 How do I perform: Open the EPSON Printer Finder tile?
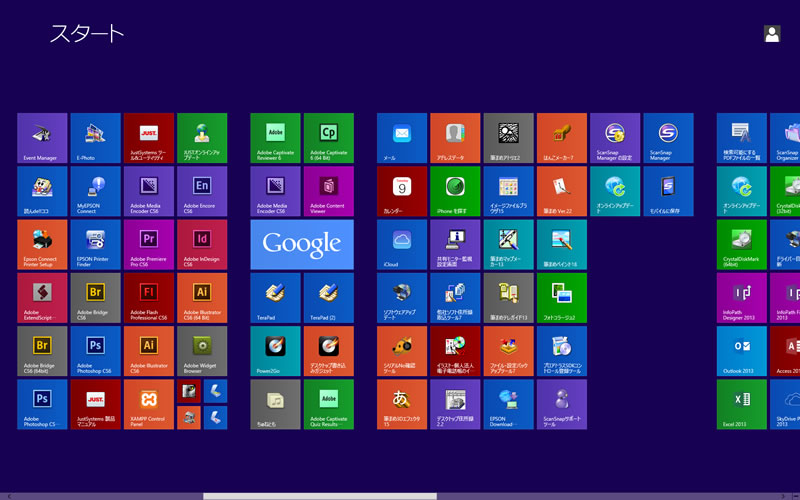[95, 245]
